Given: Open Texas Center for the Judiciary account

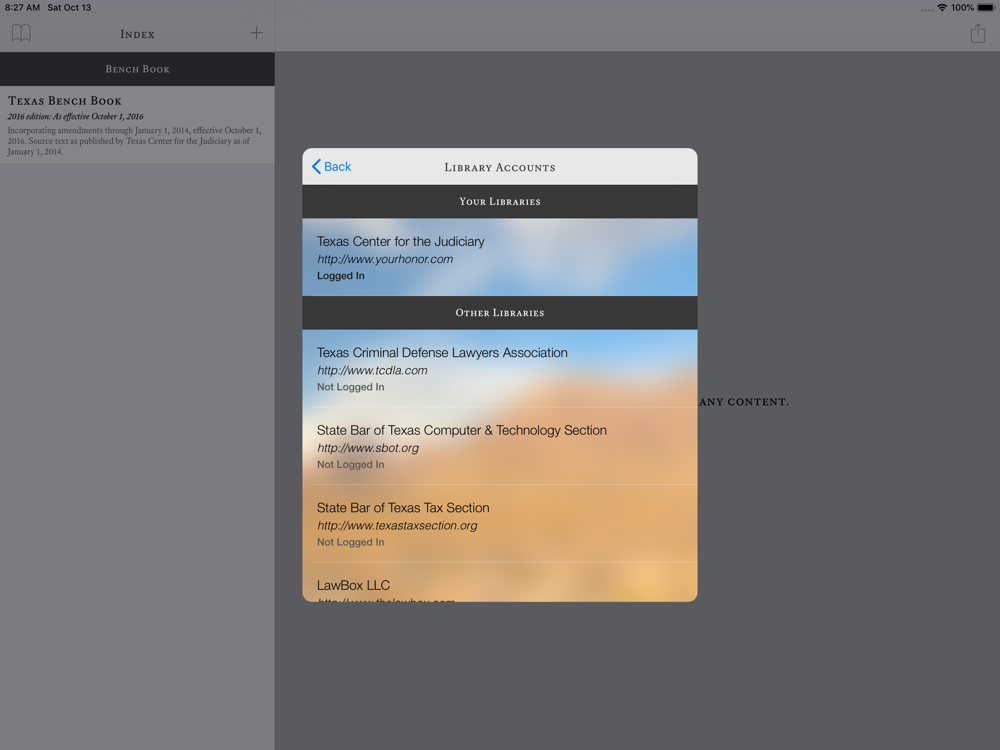Looking at the screenshot, I should [499, 257].
